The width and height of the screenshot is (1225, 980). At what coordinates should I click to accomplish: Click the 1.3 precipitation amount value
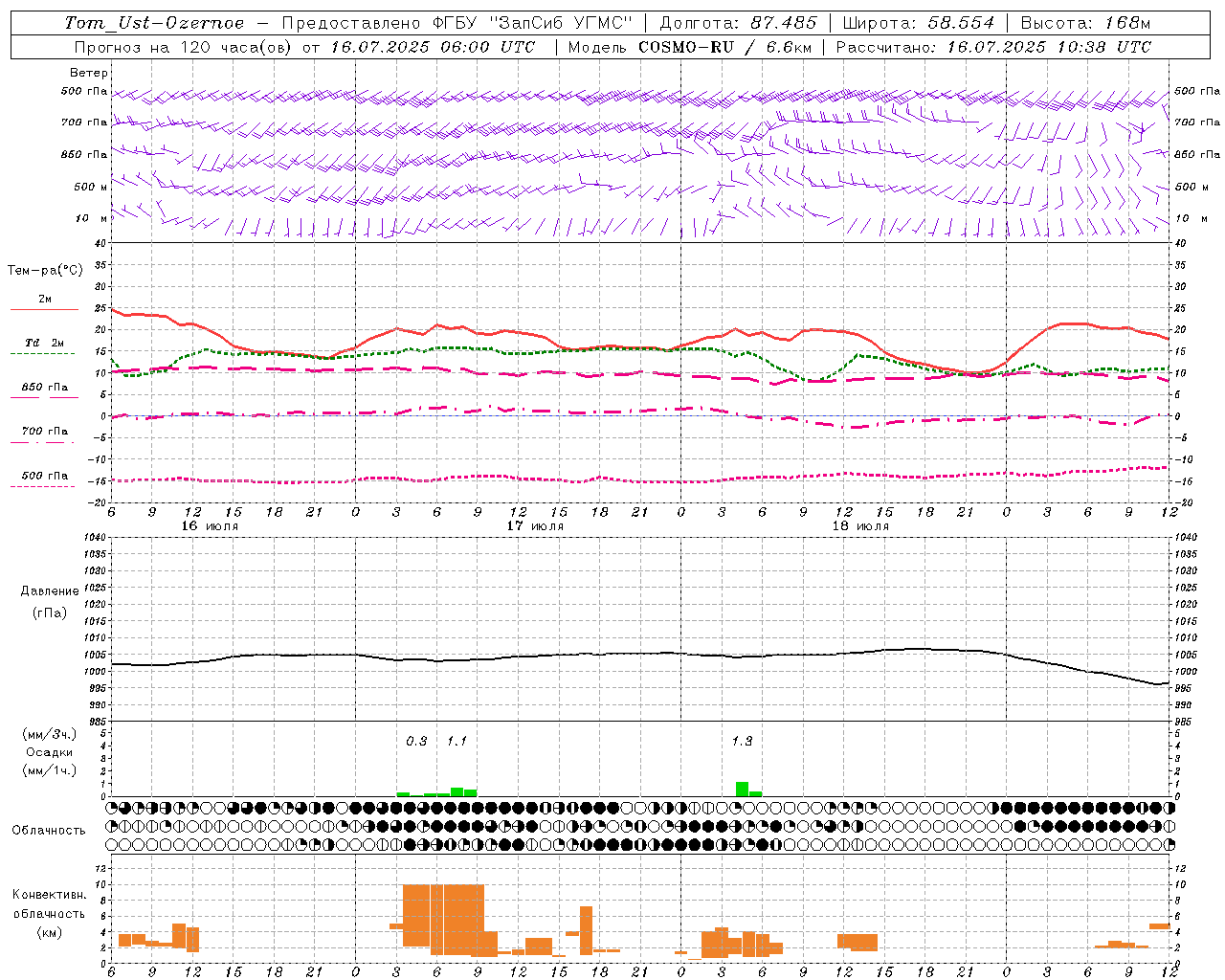(742, 741)
